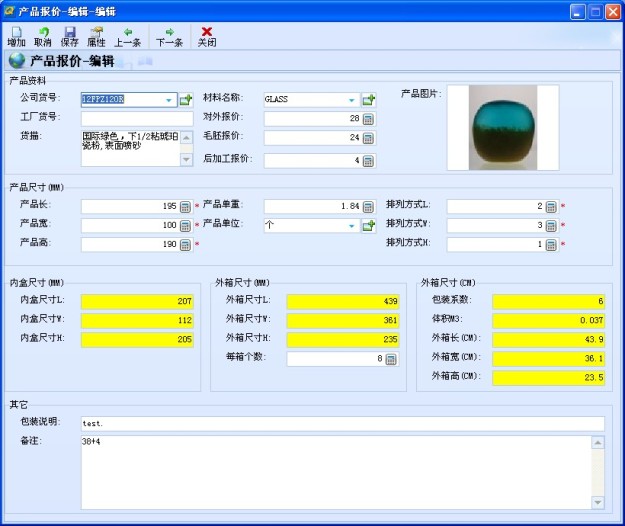This screenshot has height=526, width=625.
Task: Click the 外箱尺寸L yellow field 439
Action: click(x=343, y=302)
